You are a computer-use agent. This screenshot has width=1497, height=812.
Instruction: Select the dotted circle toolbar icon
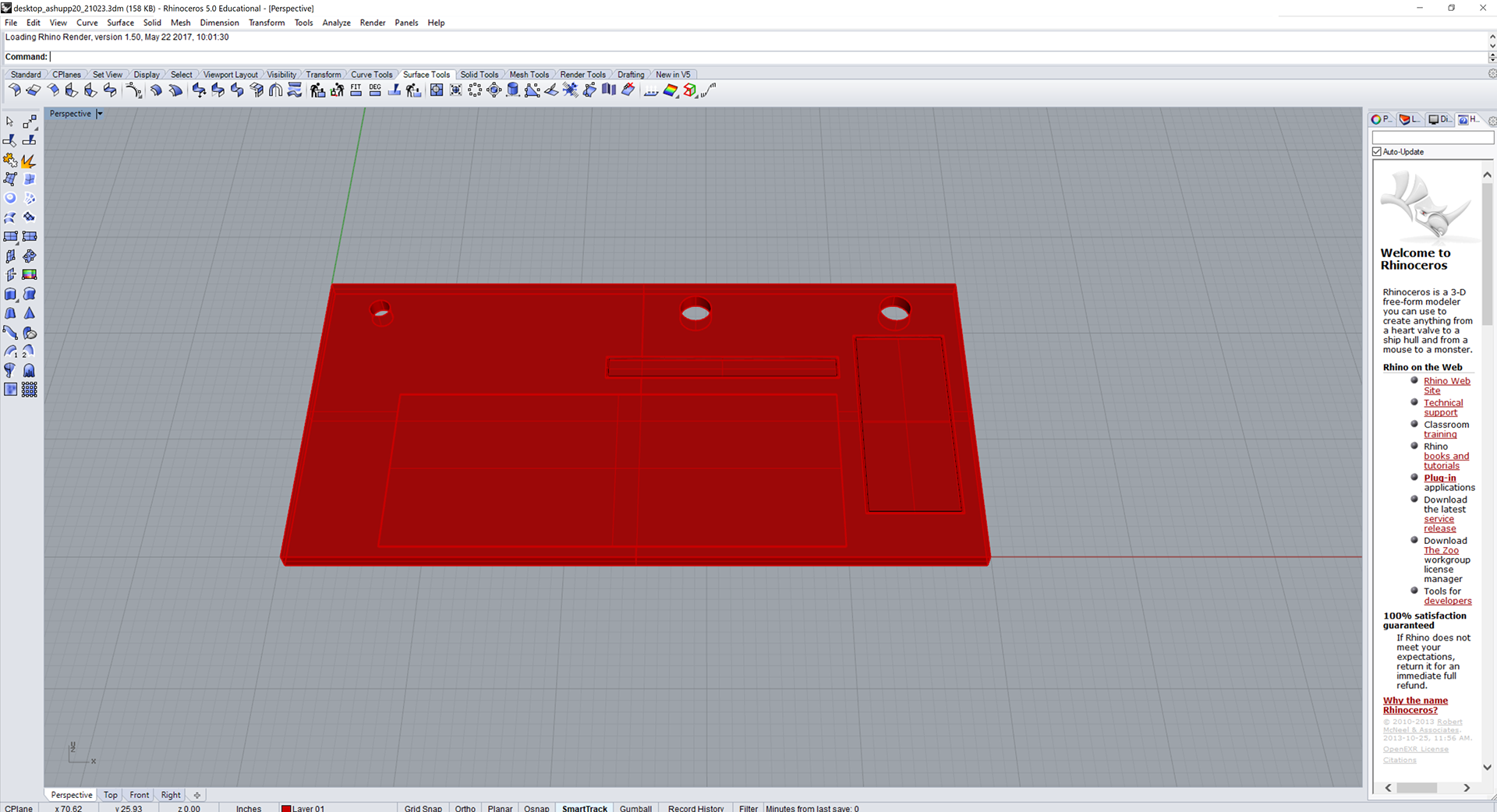click(x=475, y=90)
